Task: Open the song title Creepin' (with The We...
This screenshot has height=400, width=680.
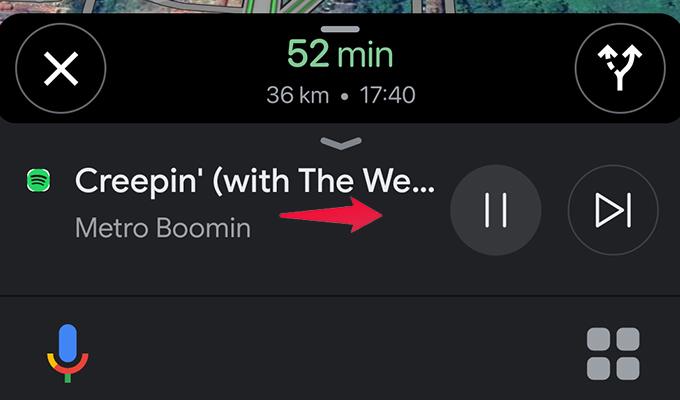Action: click(255, 180)
